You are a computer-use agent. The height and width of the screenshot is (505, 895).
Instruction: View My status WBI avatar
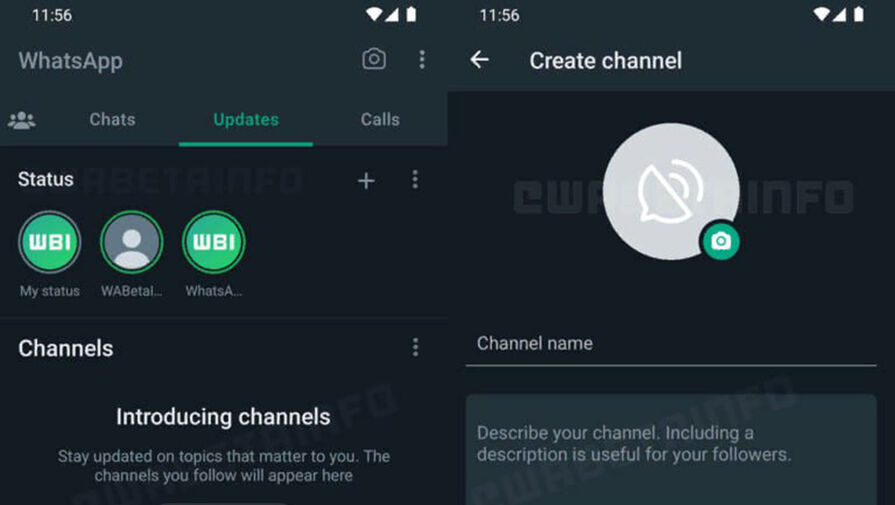(x=50, y=243)
